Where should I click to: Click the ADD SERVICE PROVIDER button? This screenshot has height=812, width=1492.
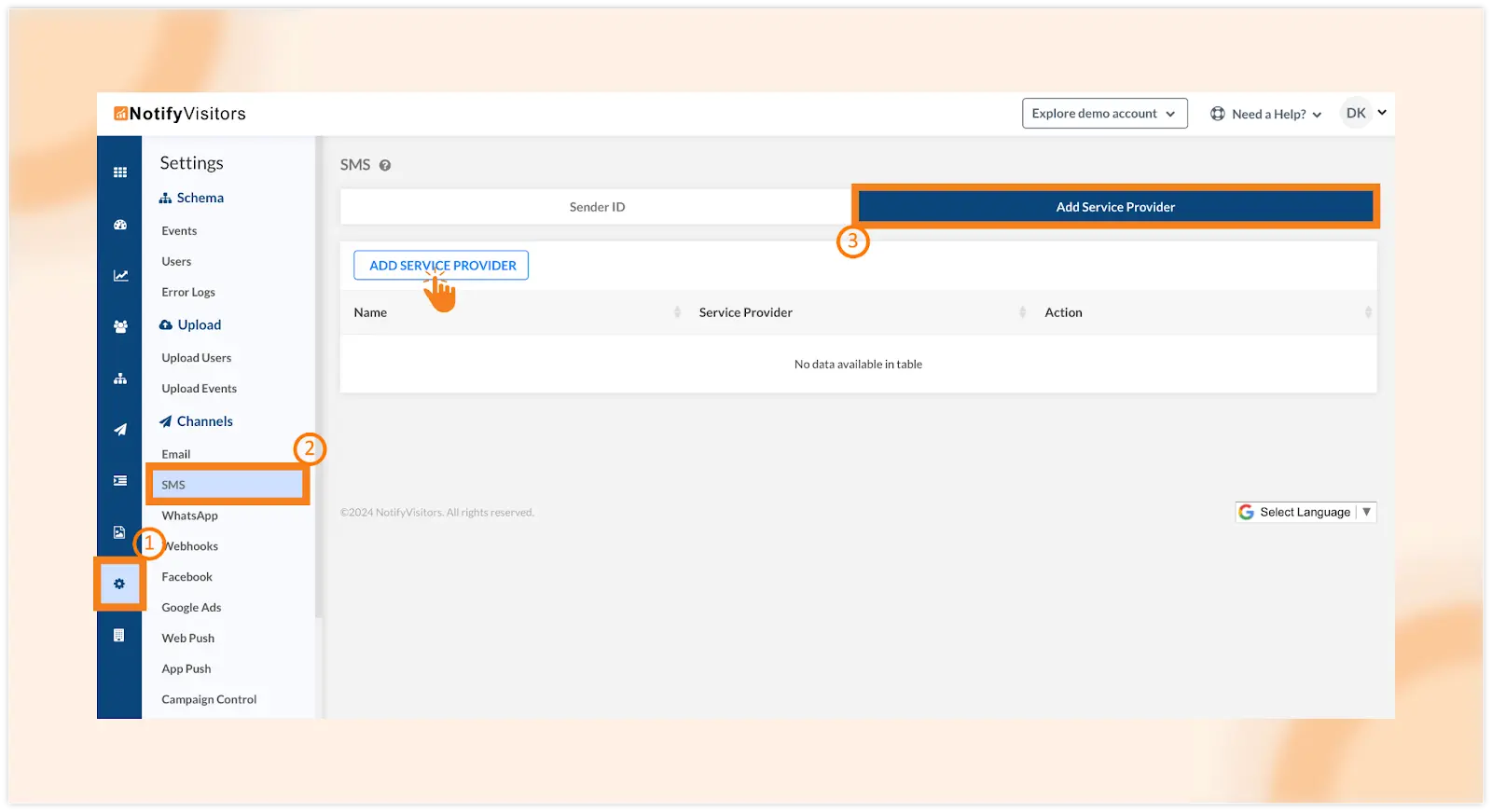click(x=441, y=266)
